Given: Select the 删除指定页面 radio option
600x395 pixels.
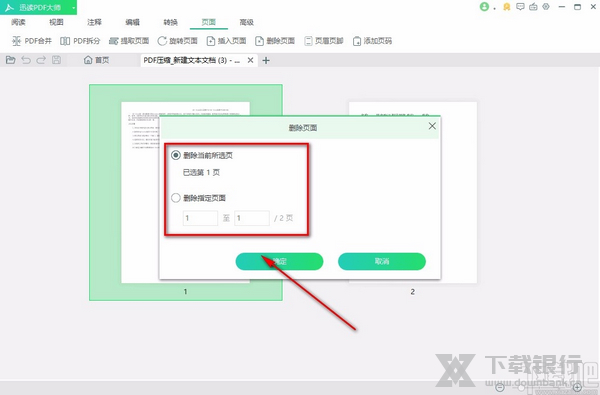Looking at the screenshot, I should 176,198.
